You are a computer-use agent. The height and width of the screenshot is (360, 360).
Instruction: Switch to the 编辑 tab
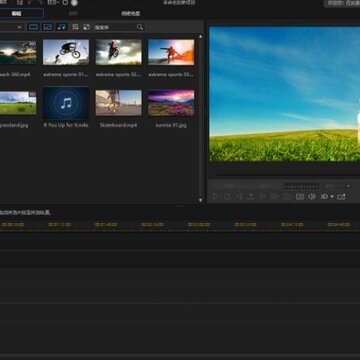[17, 13]
